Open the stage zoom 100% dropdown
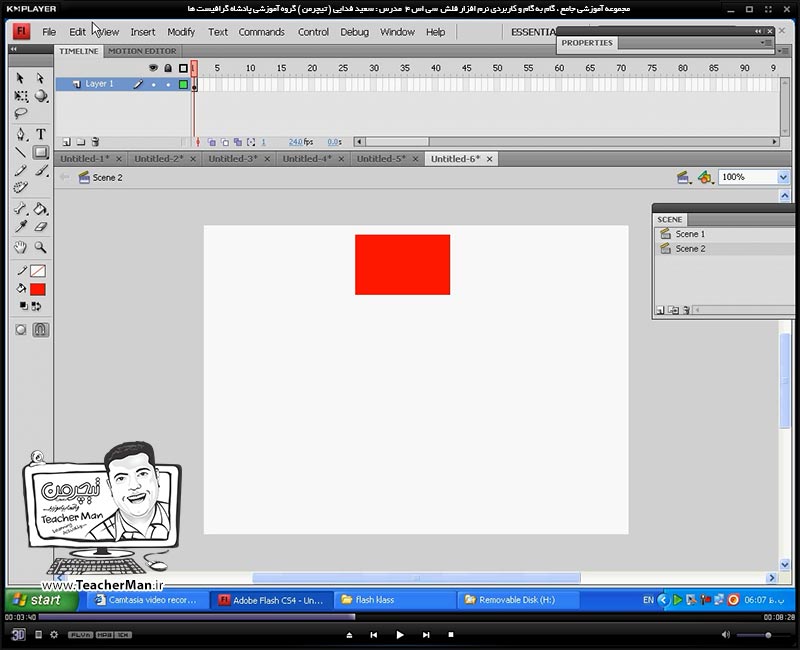800x650 pixels. tap(783, 178)
